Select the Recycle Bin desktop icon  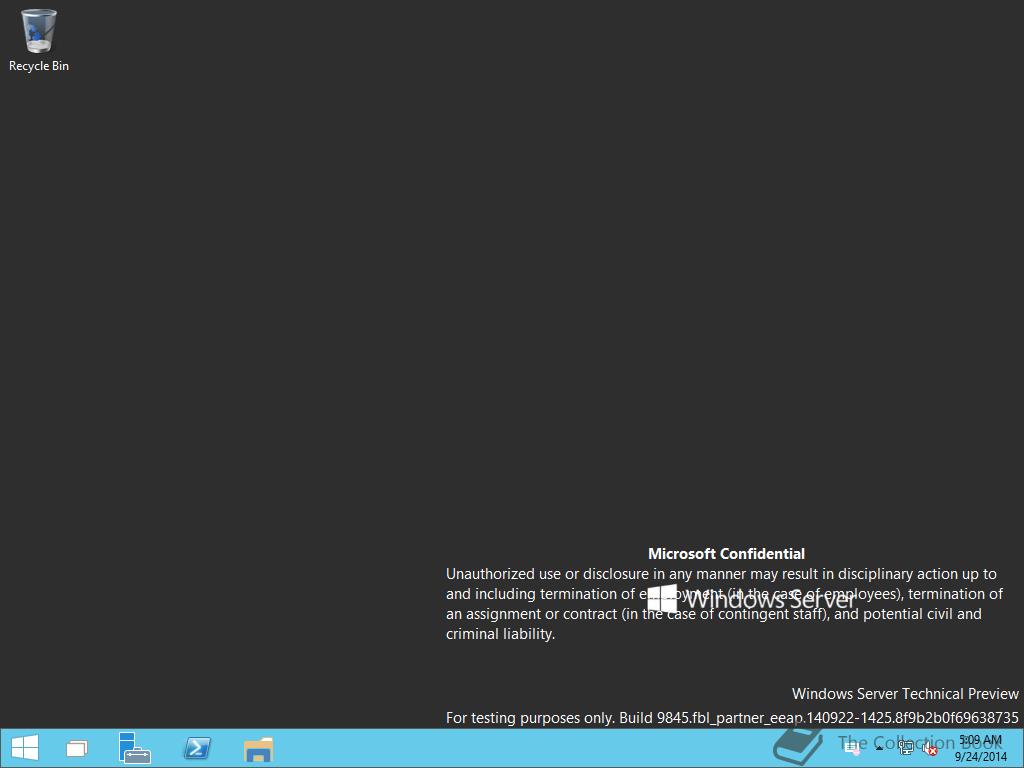(x=39, y=39)
